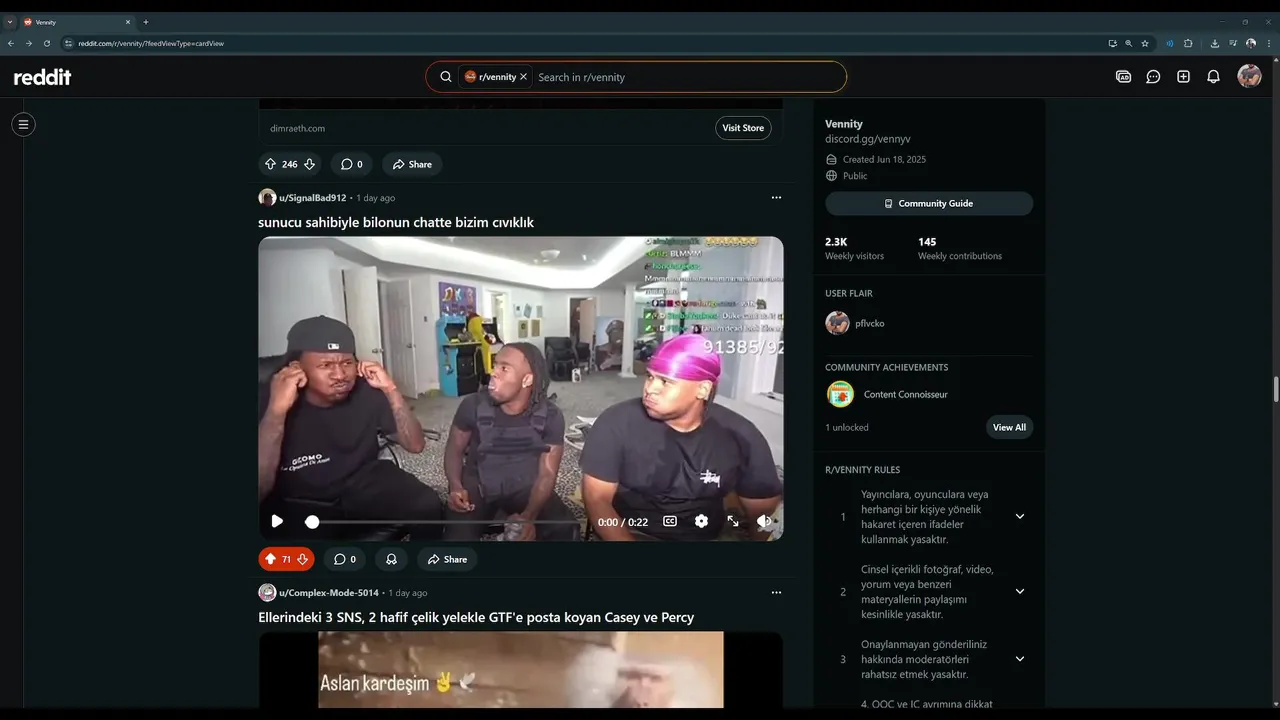The image size is (1280, 720).
Task: Click the page vertical scrollbar
Action: coord(1275,388)
